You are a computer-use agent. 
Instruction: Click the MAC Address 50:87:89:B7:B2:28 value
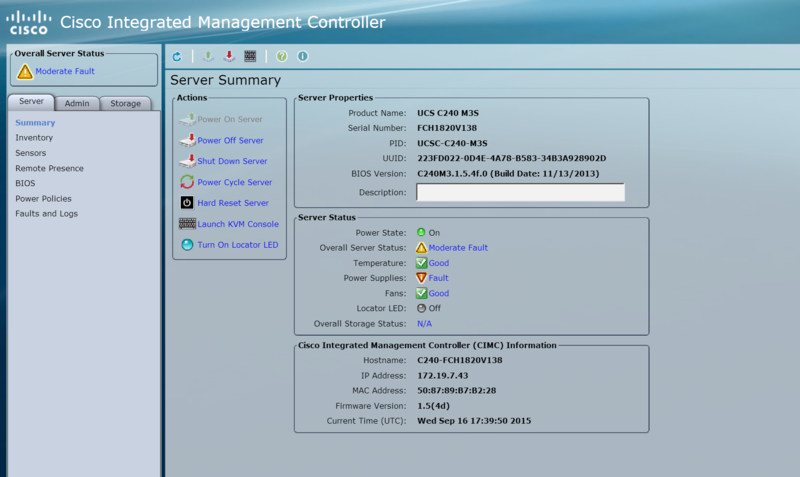(457, 391)
